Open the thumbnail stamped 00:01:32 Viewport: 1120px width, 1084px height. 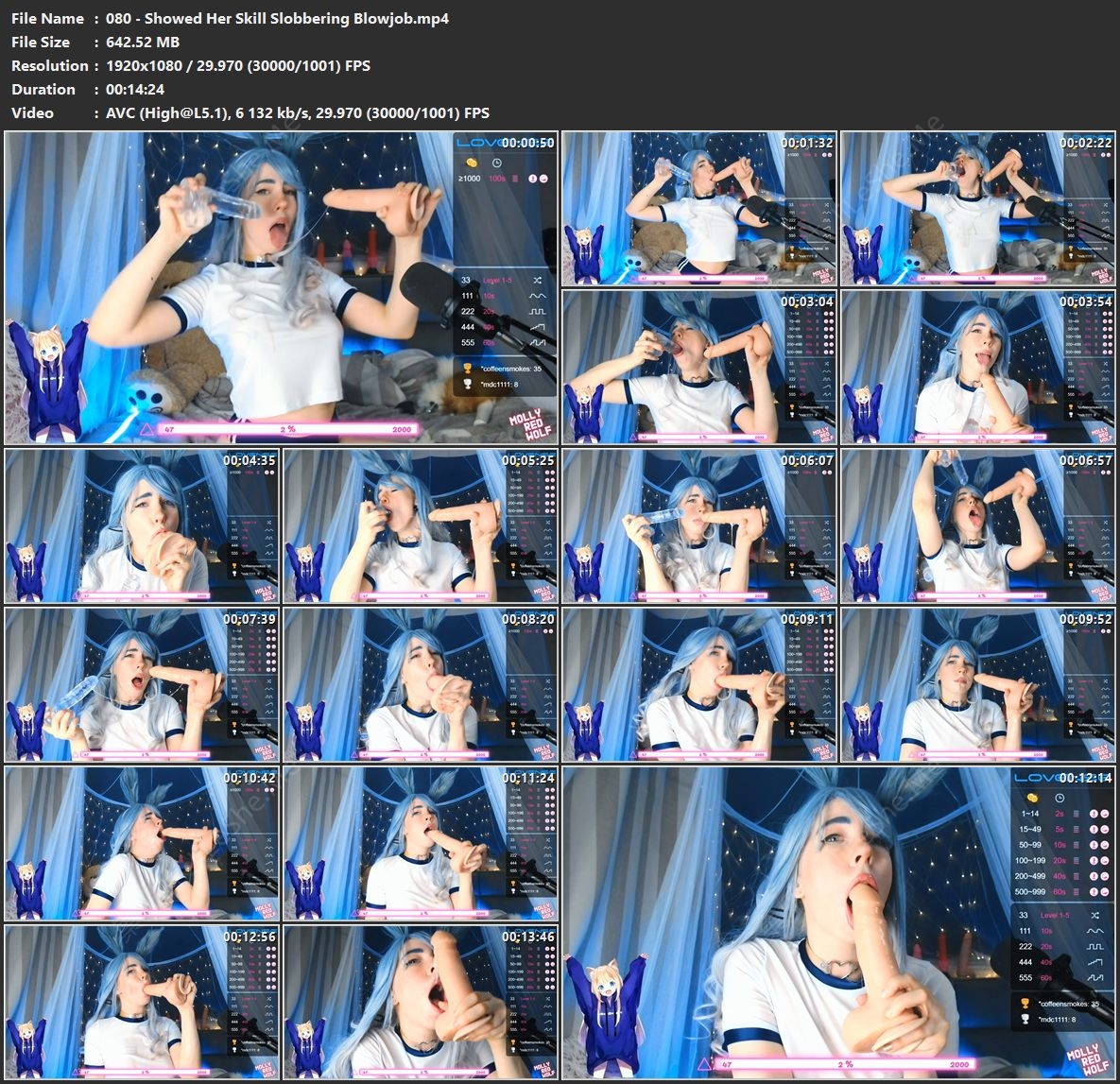tap(698, 208)
